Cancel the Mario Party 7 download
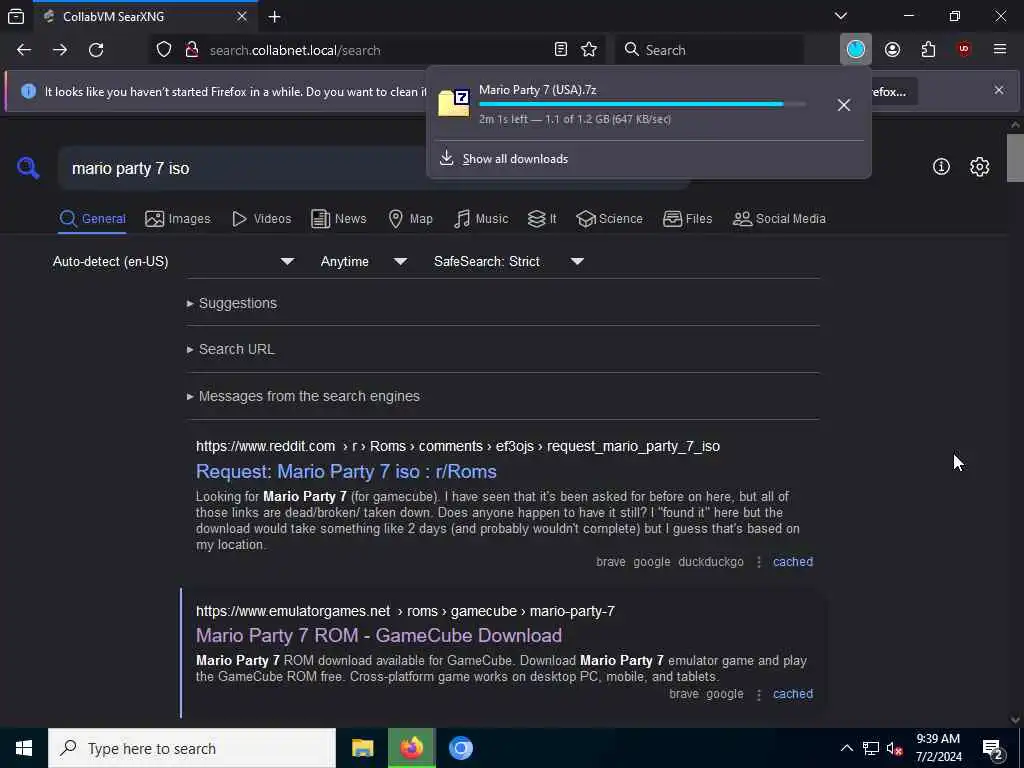This screenshot has height=768, width=1024. tap(844, 104)
